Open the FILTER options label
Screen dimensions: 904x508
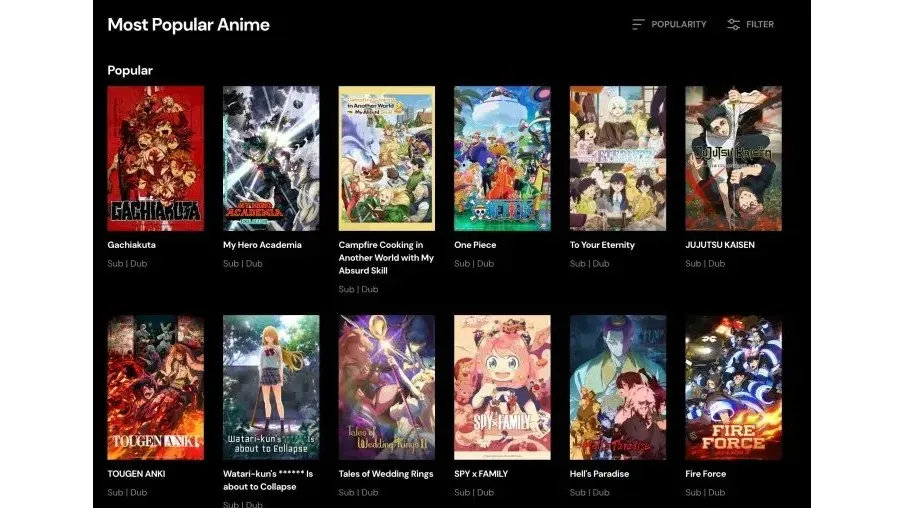[760, 24]
